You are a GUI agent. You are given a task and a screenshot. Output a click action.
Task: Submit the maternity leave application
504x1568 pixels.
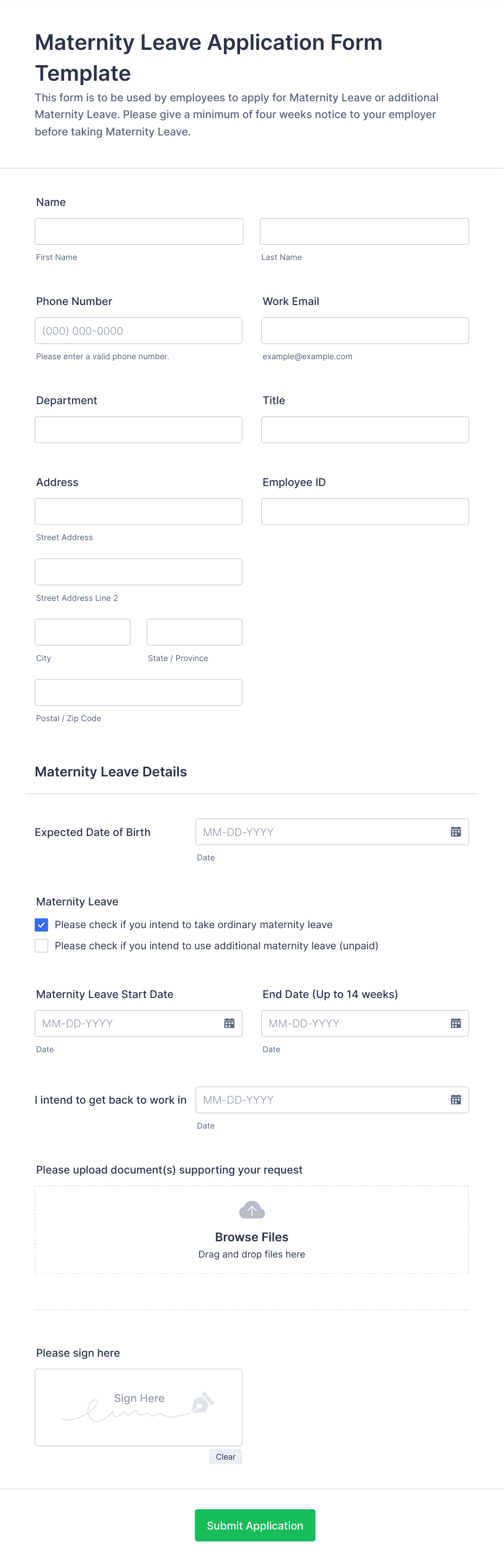click(255, 1525)
